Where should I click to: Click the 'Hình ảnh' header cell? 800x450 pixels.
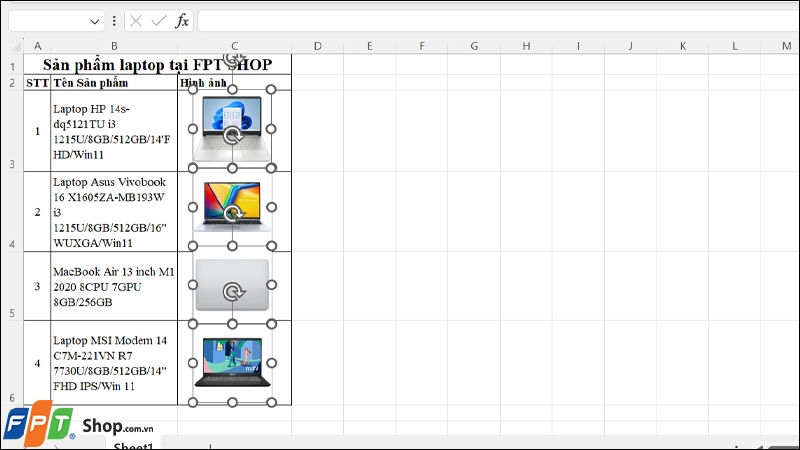[234, 83]
